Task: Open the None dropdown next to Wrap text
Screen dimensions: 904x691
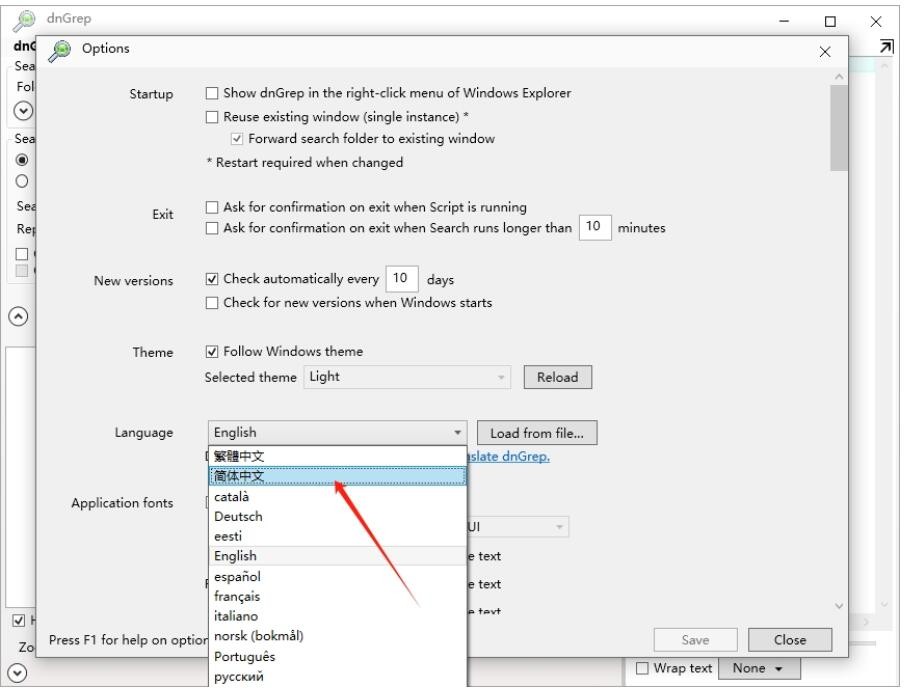Action: [x=759, y=669]
